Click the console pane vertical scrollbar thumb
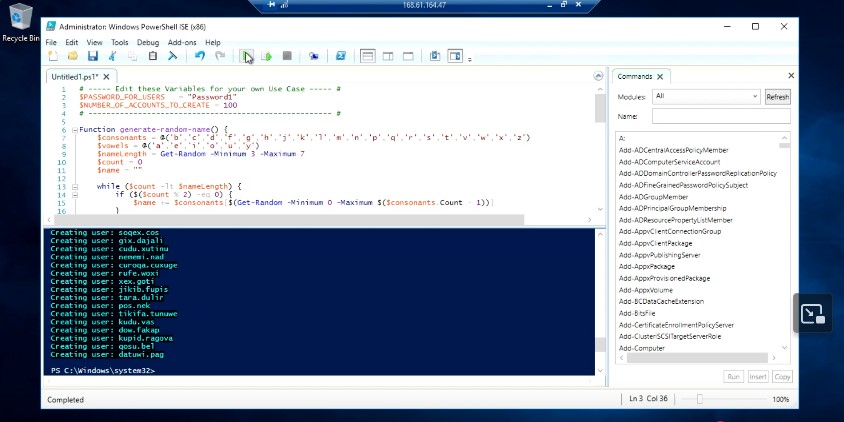This screenshot has height=422, width=844. (x=600, y=344)
